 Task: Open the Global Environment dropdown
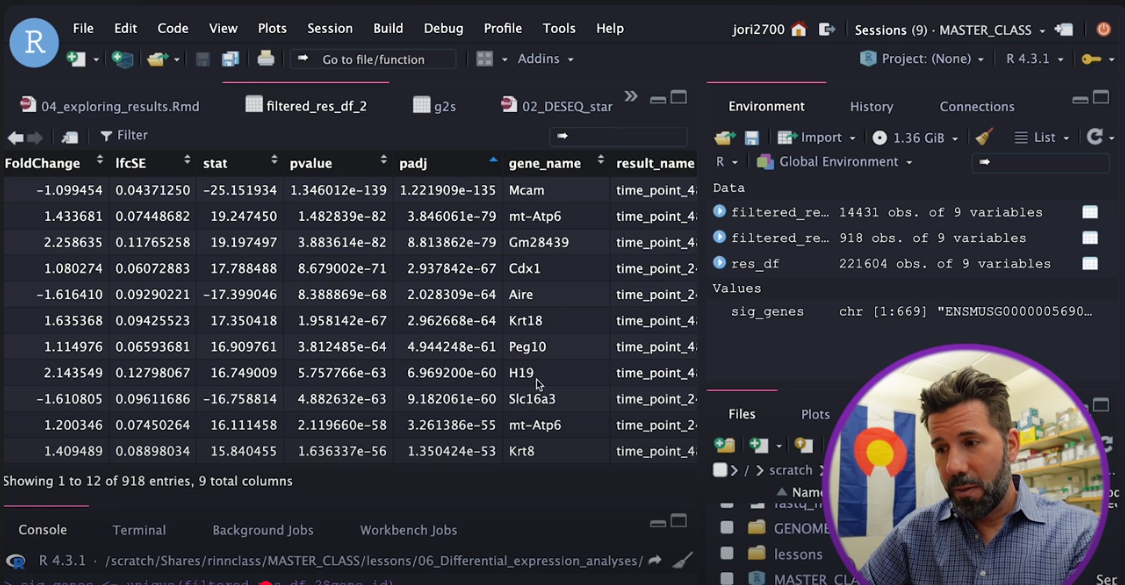pos(834,162)
